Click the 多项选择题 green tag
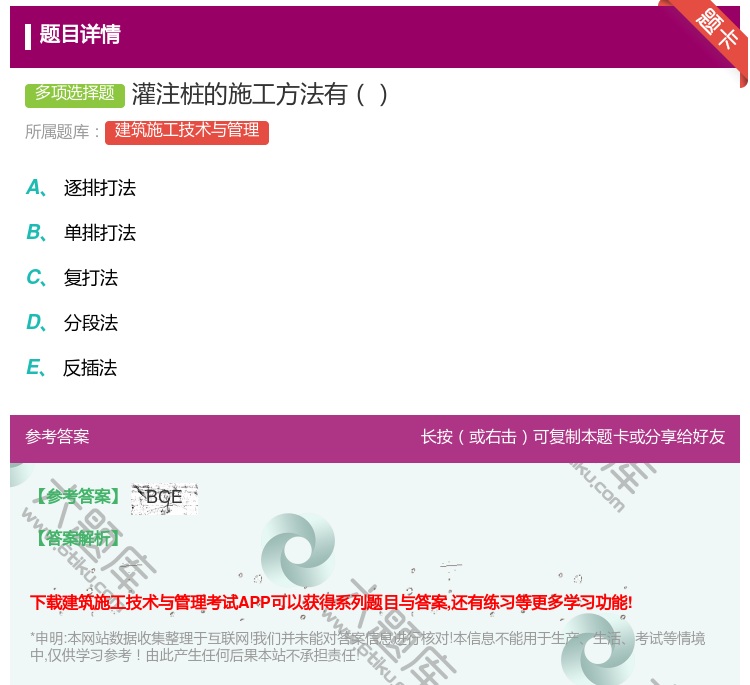 point(75,94)
